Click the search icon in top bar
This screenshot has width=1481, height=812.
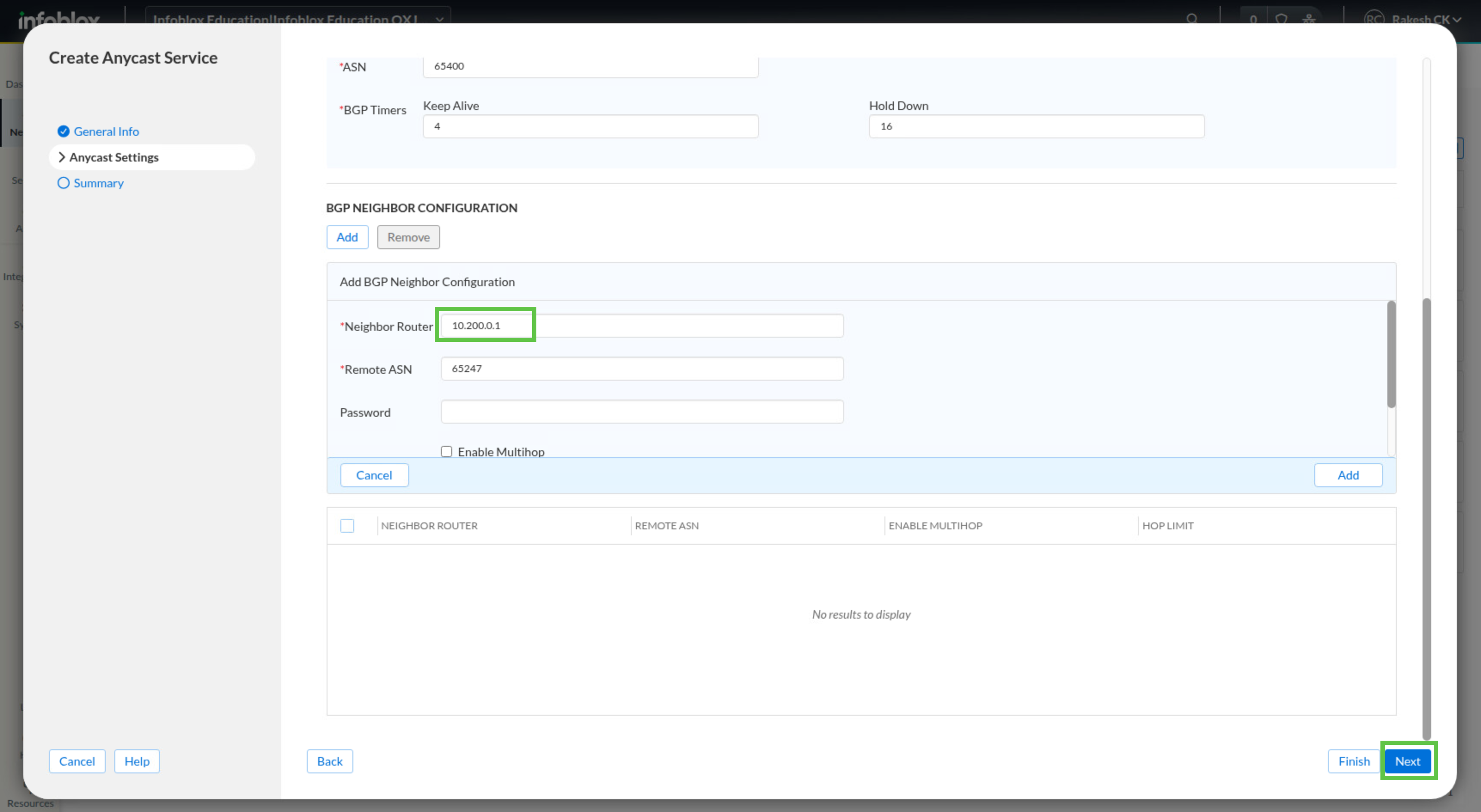coord(1192,19)
